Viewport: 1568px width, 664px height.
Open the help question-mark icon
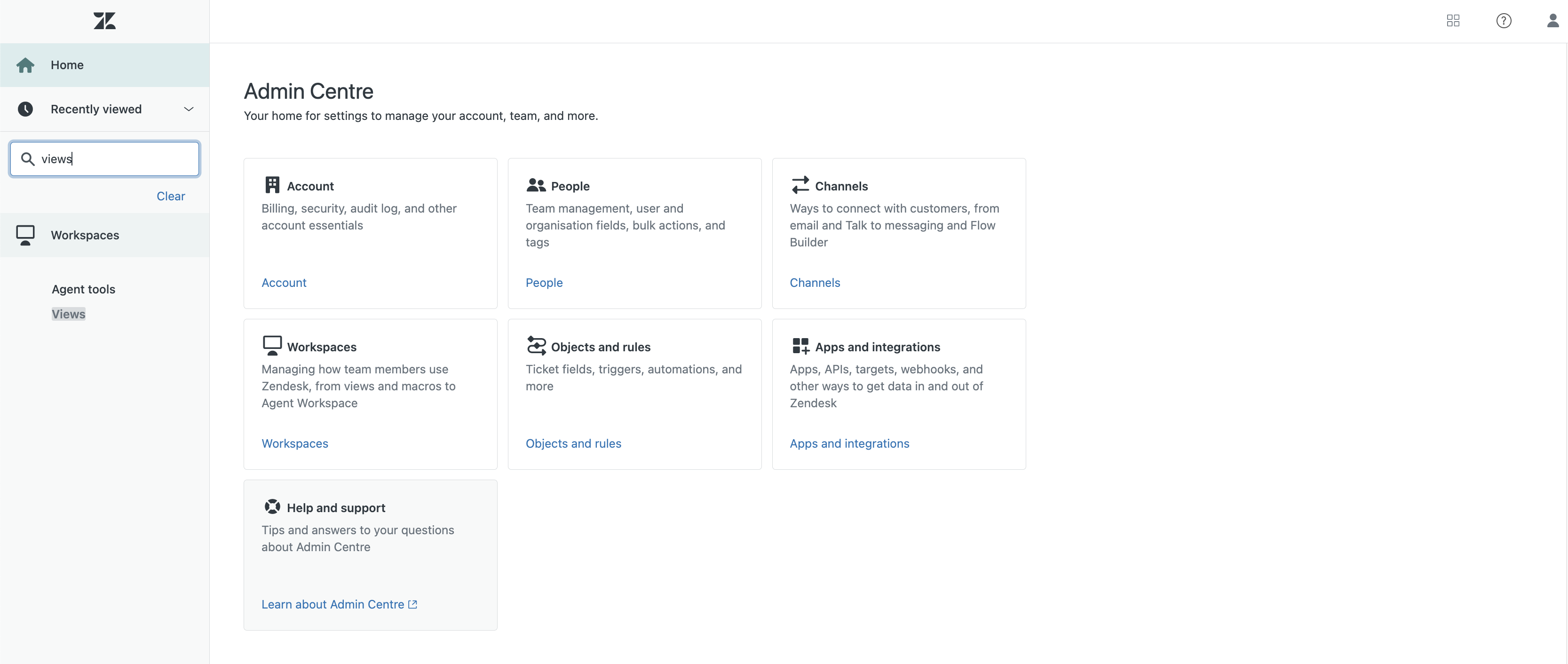pyautogui.click(x=1504, y=20)
